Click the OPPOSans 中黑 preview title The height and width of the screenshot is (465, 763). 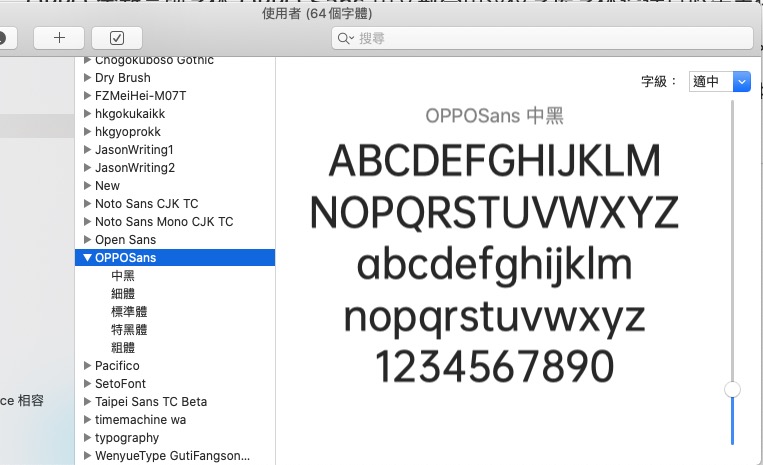click(x=494, y=116)
